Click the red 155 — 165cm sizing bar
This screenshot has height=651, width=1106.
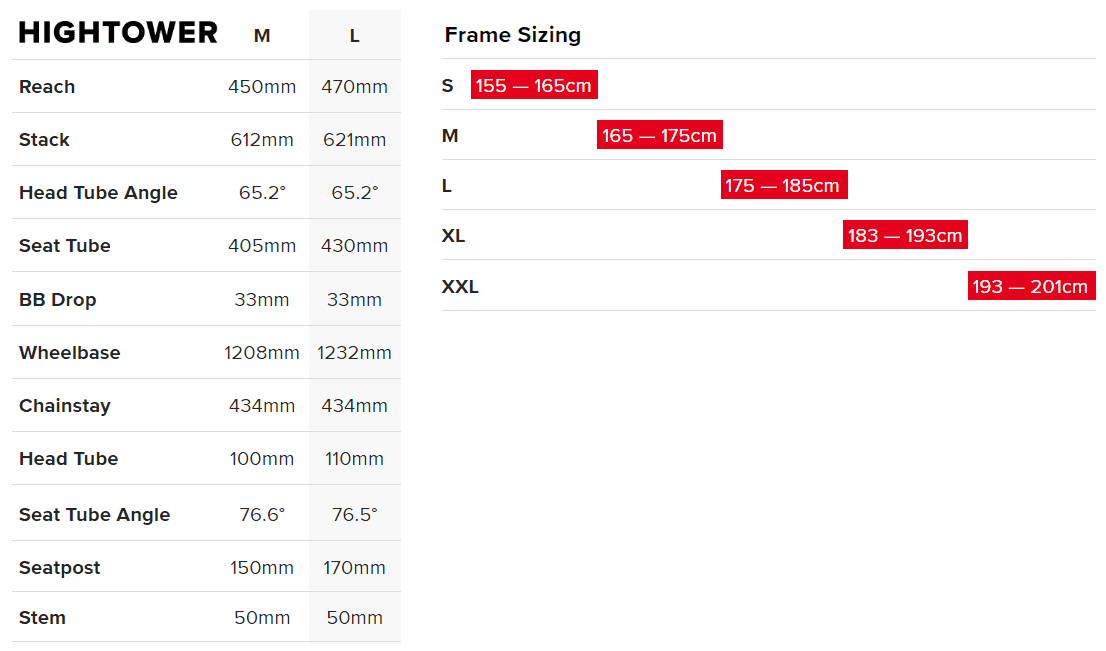(x=534, y=85)
